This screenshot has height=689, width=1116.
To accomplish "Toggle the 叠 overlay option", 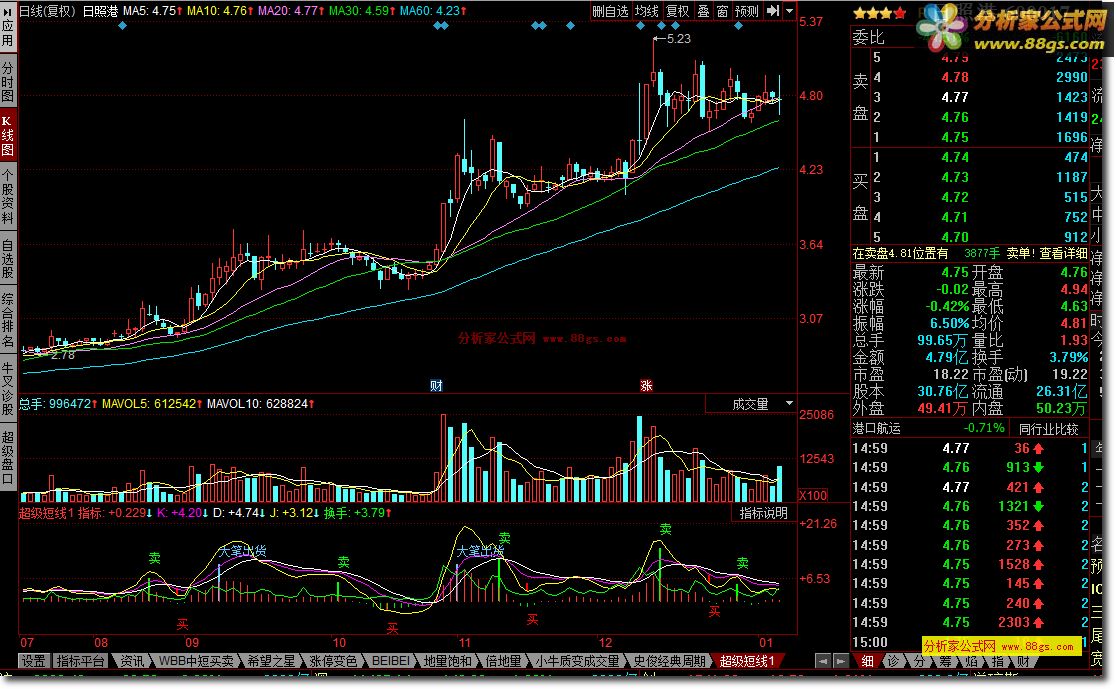I will click(x=703, y=11).
